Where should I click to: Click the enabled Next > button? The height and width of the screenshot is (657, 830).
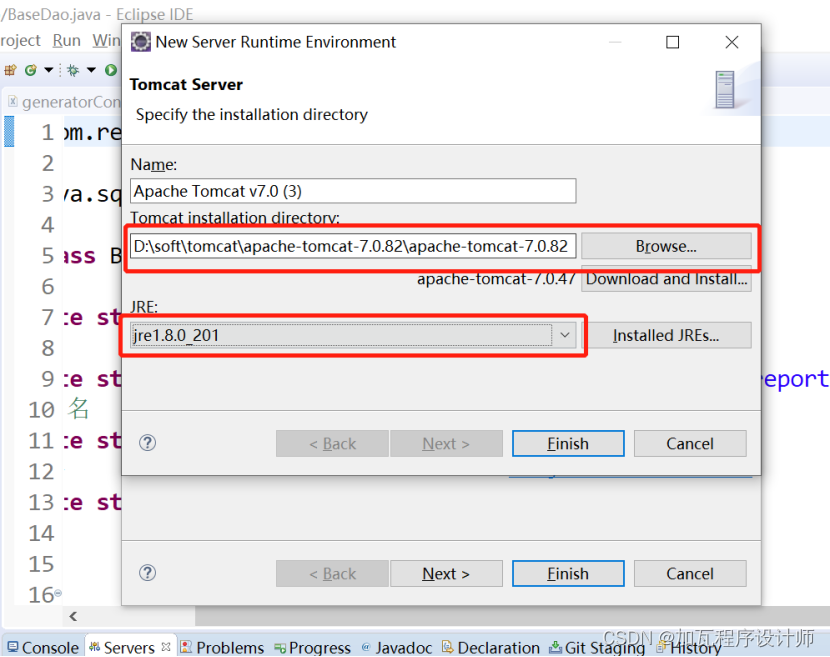(446, 573)
